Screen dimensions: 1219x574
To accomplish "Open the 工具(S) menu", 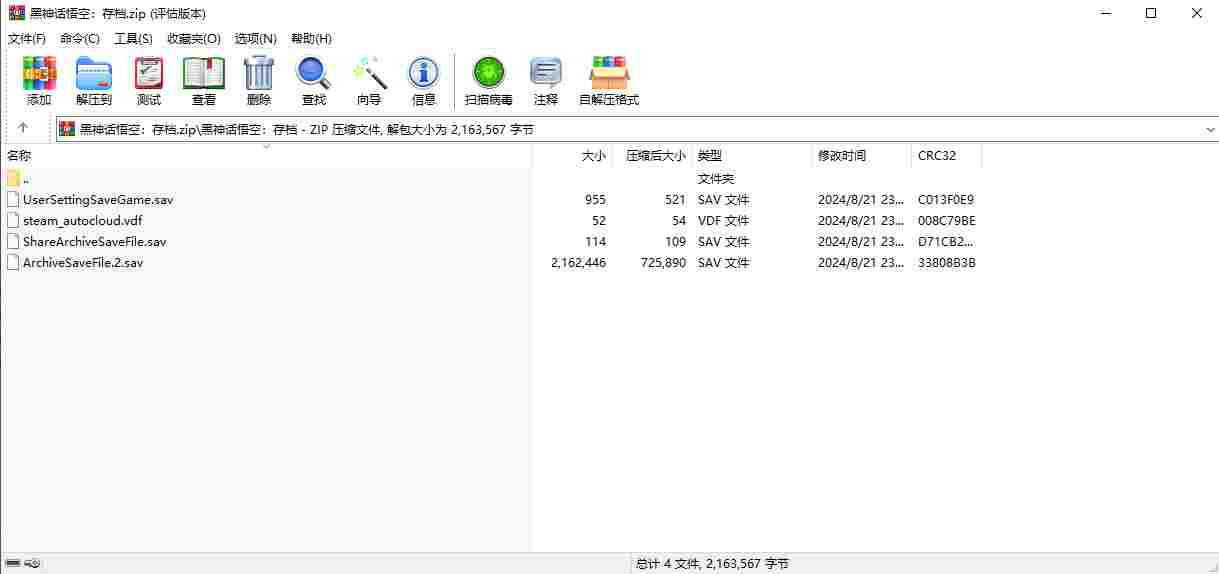I will pos(133,38).
